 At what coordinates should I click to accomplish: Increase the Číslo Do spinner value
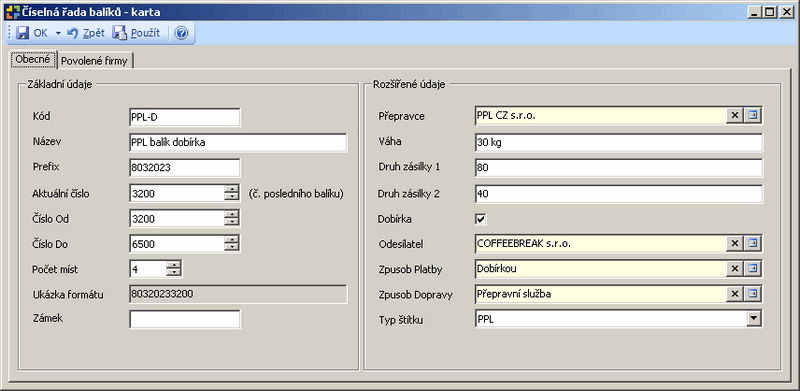click(x=232, y=240)
